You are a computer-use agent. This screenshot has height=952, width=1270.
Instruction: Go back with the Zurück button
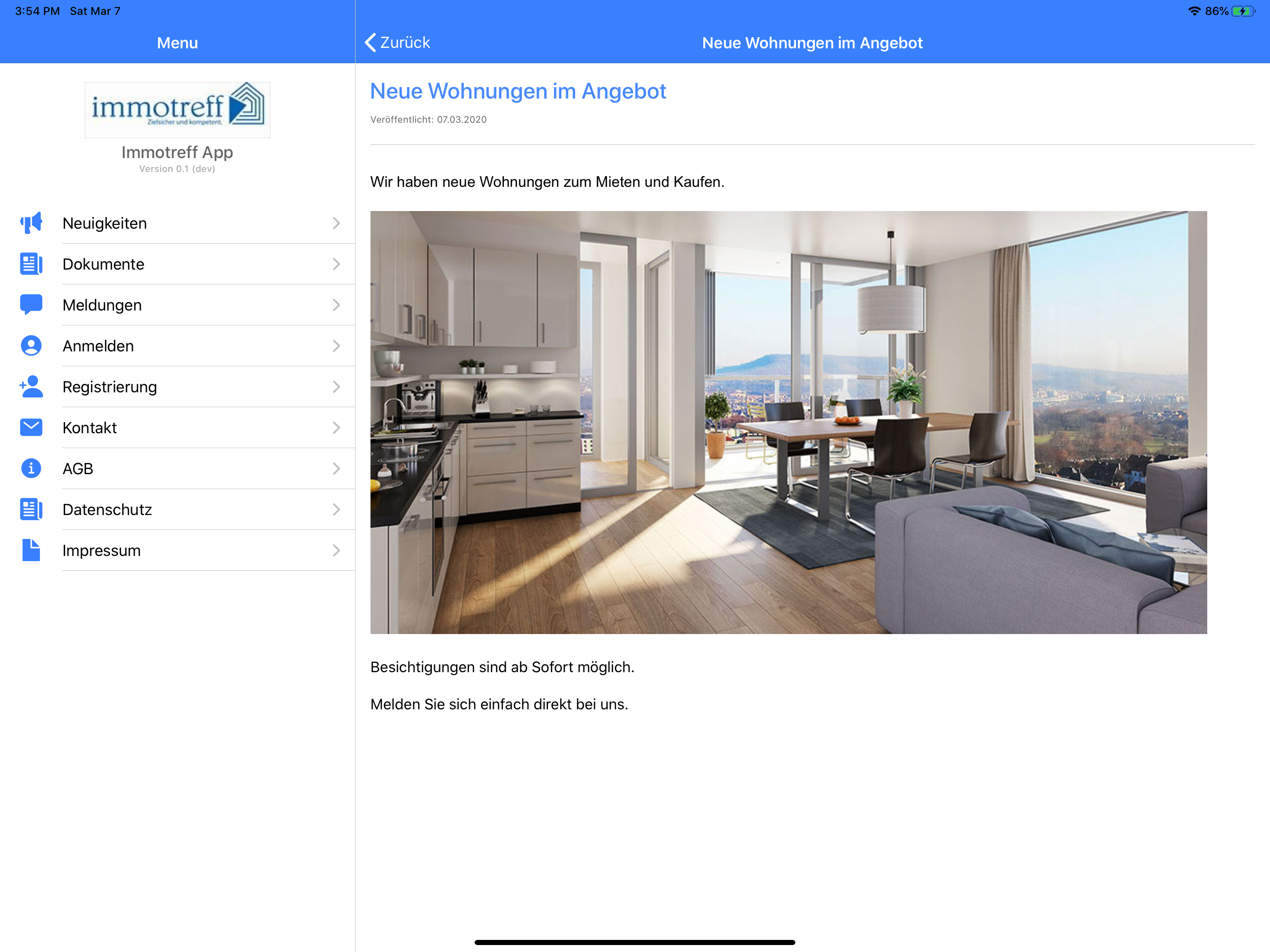[397, 42]
